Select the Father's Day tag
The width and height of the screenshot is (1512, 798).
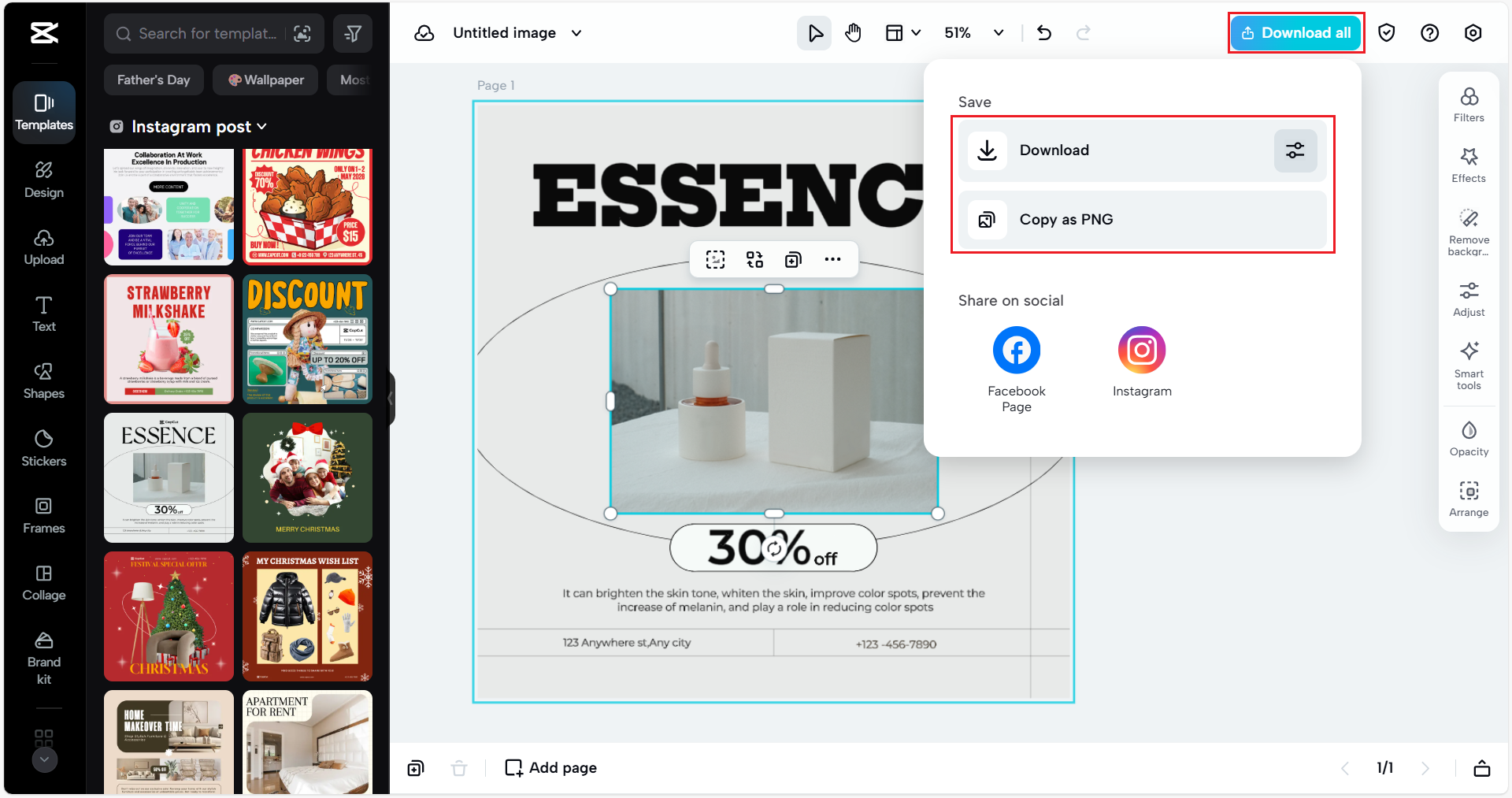[154, 80]
